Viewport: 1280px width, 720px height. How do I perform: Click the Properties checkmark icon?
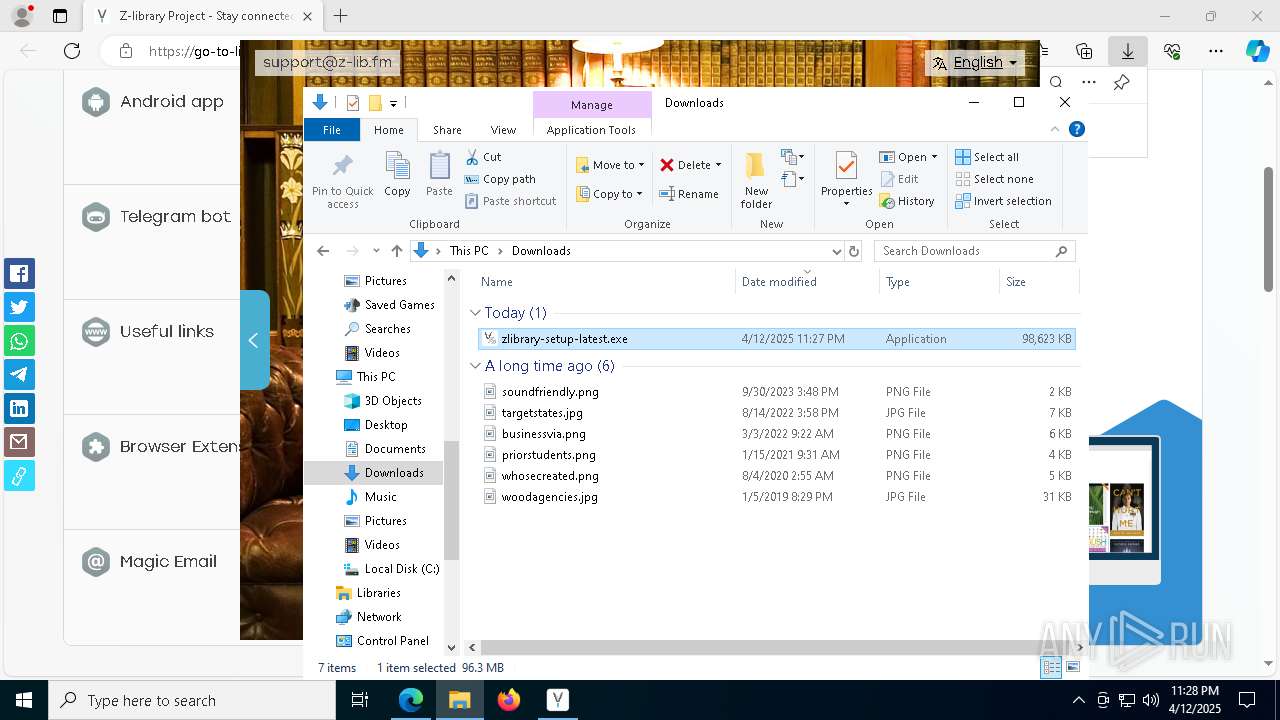click(846, 166)
